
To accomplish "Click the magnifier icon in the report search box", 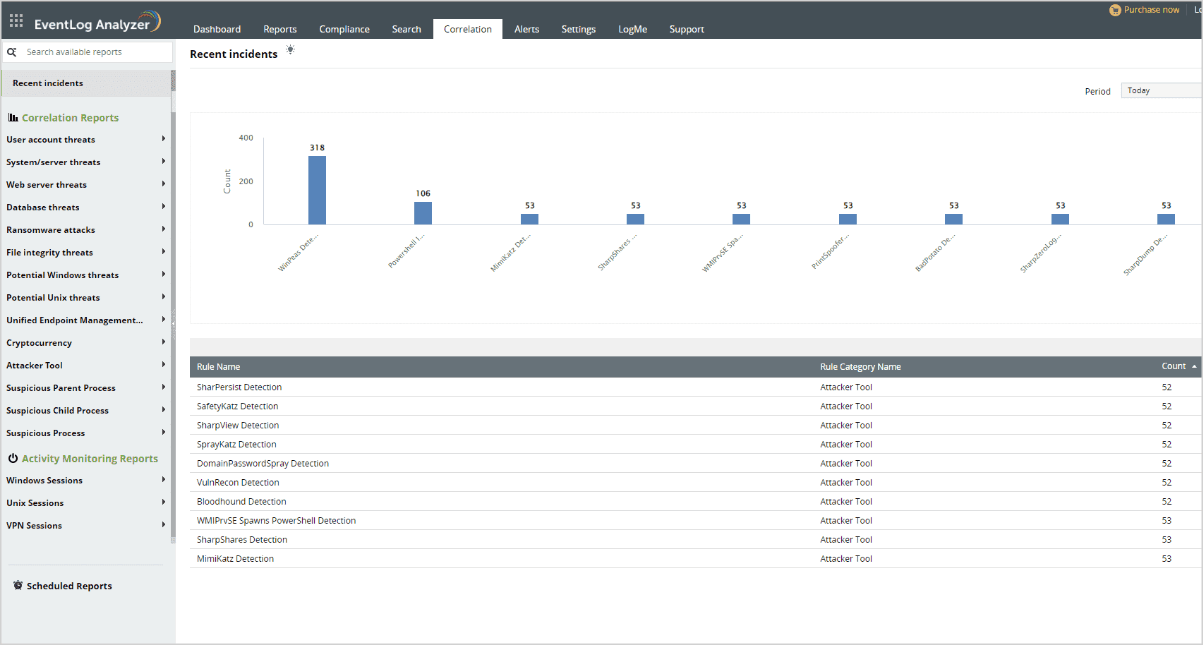I will (x=11, y=51).
